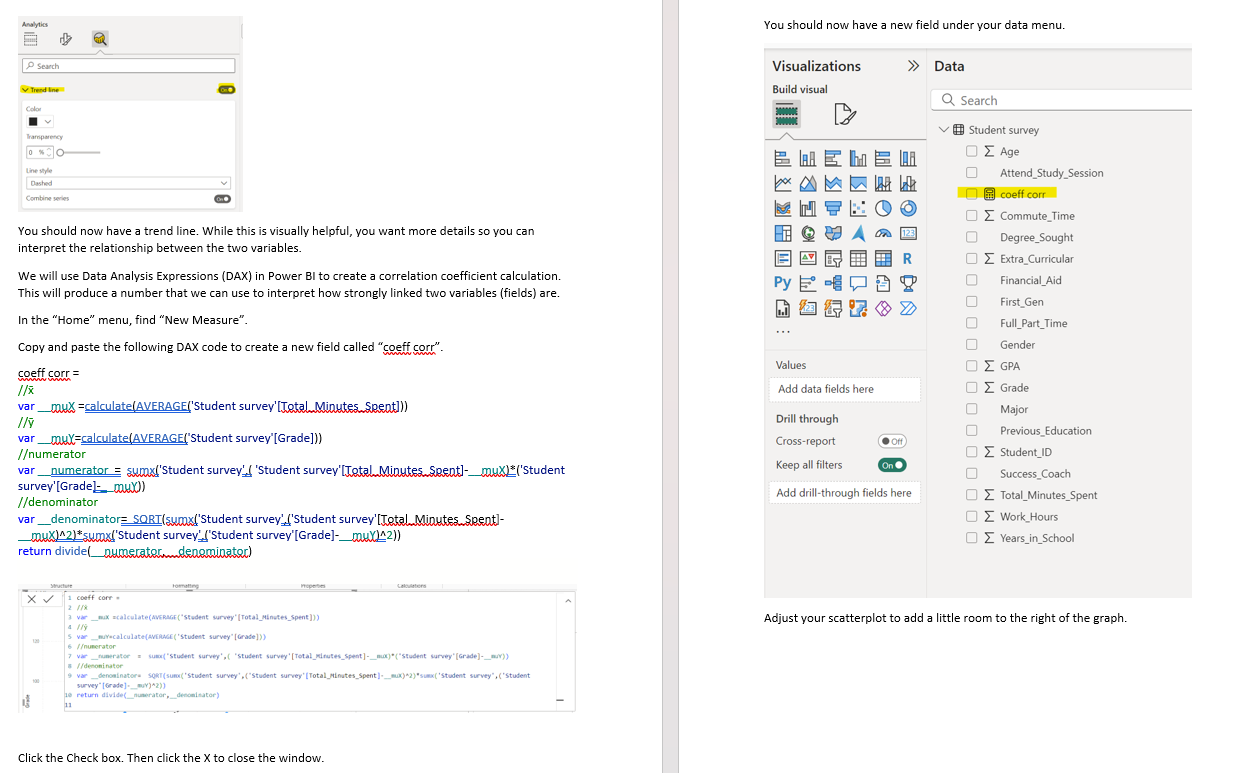
Task: Select the scatter chart visualization icon
Action: pos(857,208)
